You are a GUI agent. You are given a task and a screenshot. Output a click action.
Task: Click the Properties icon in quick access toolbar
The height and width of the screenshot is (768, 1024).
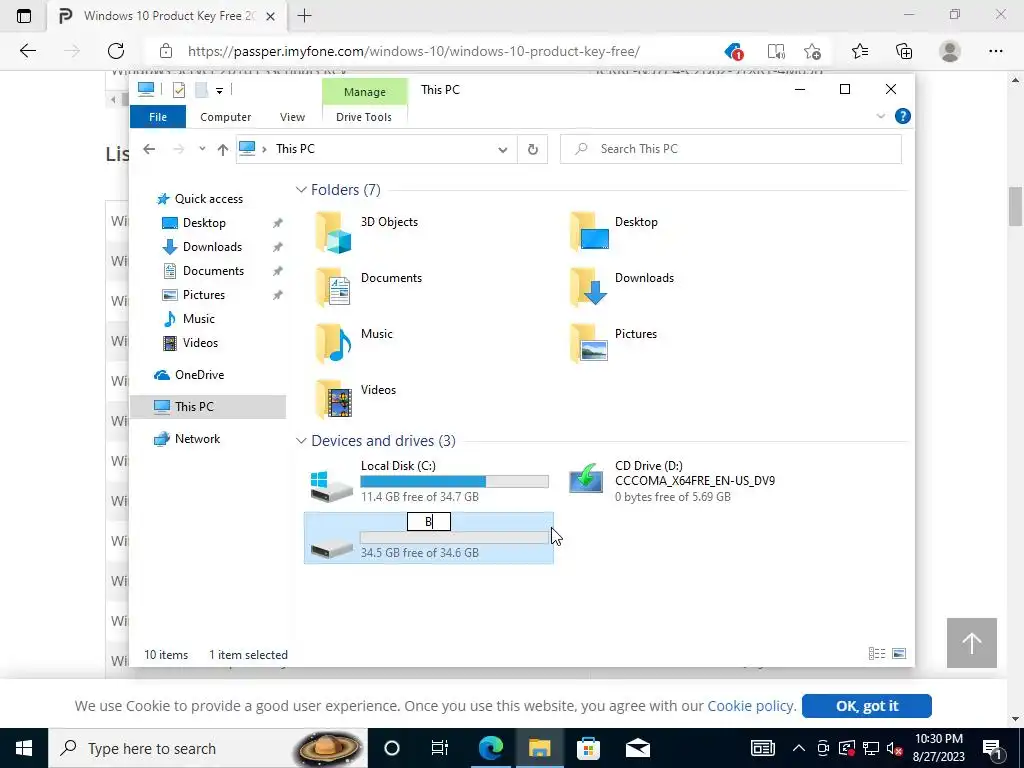tap(178, 90)
